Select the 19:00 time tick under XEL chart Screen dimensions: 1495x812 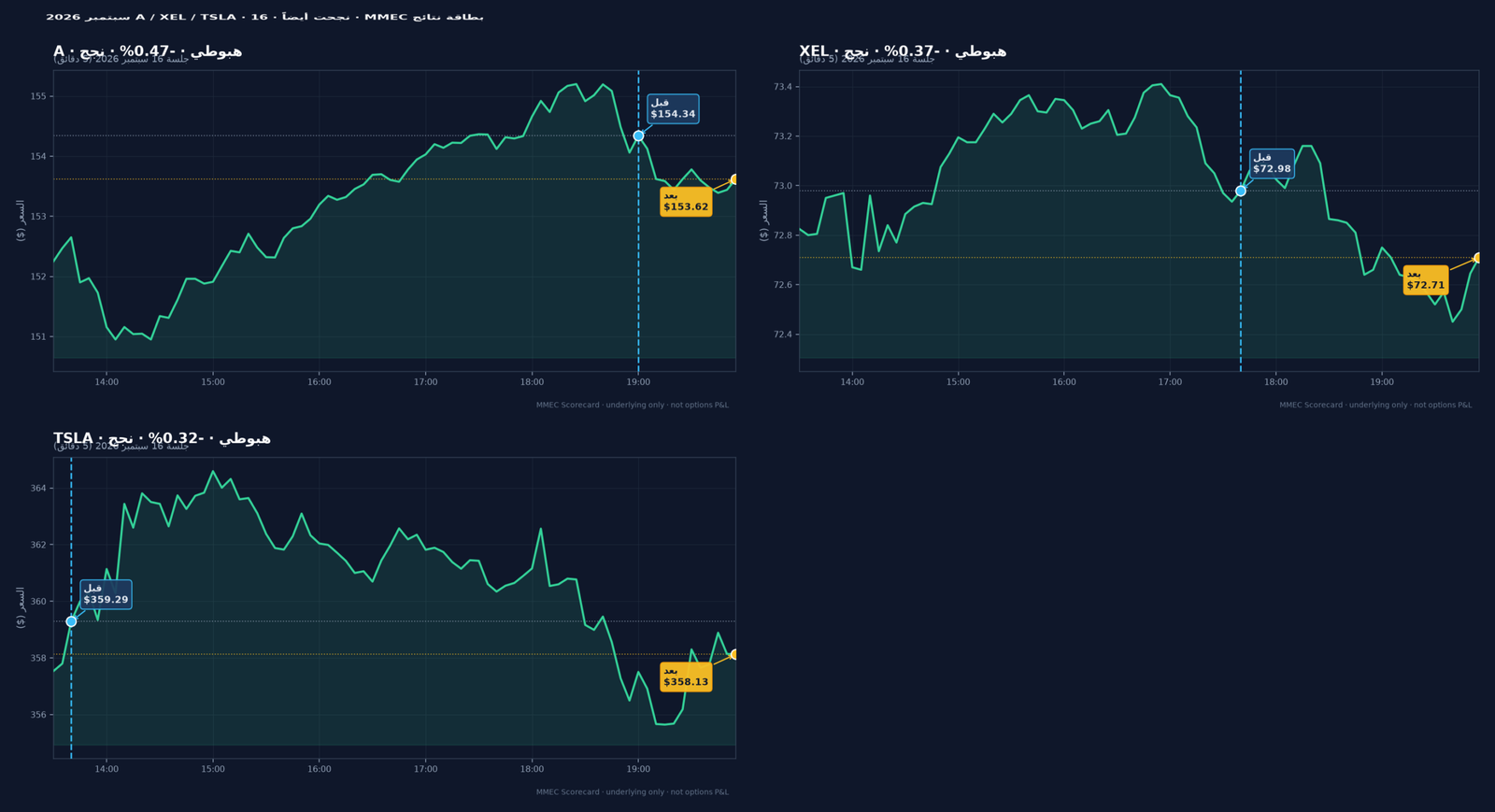[1382, 382]
